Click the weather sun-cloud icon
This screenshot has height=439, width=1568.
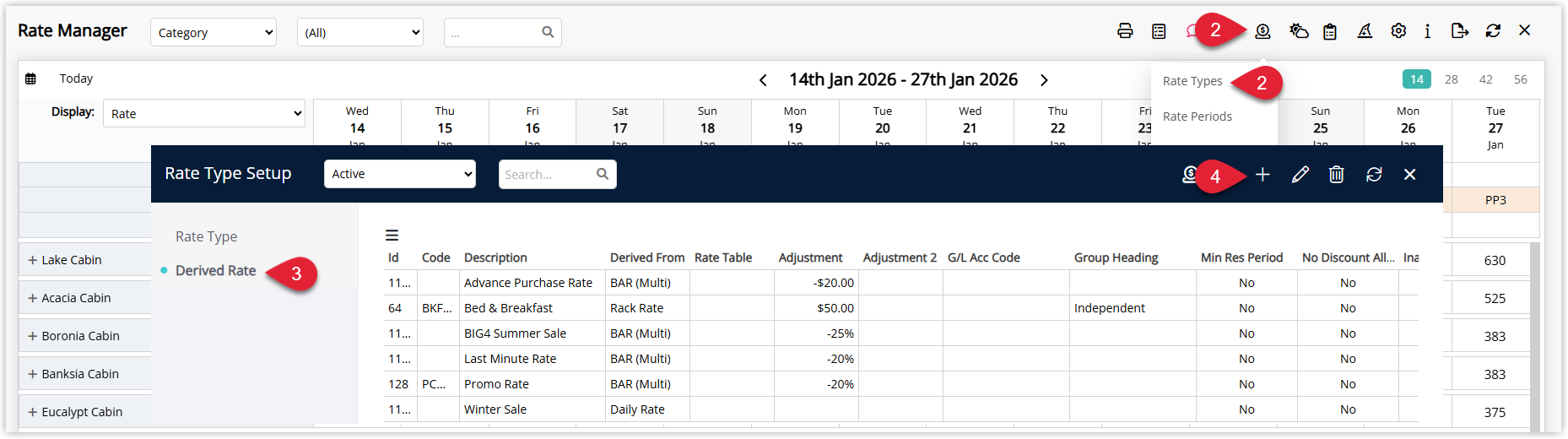coord(1299,31)
